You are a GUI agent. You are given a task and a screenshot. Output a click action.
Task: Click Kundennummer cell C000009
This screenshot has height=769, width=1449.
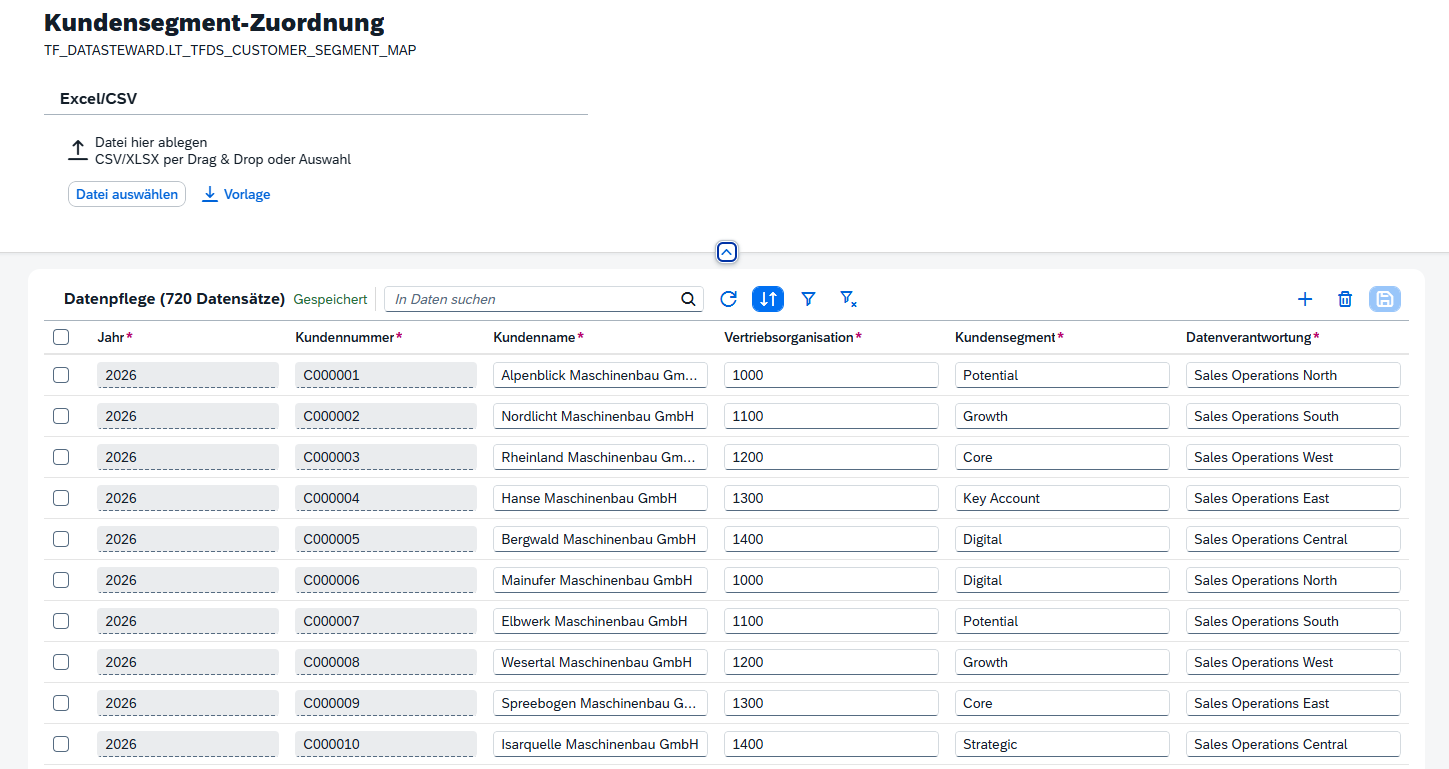point(386,703)
